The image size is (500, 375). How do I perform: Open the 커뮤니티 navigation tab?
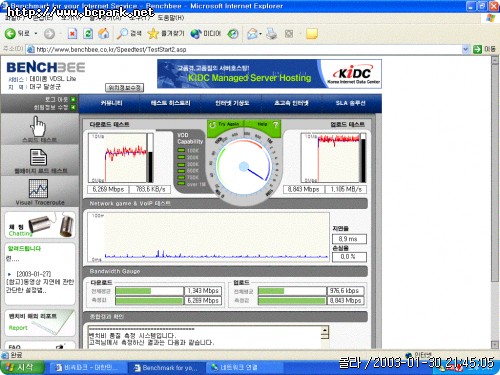click(x=111, y=103)
